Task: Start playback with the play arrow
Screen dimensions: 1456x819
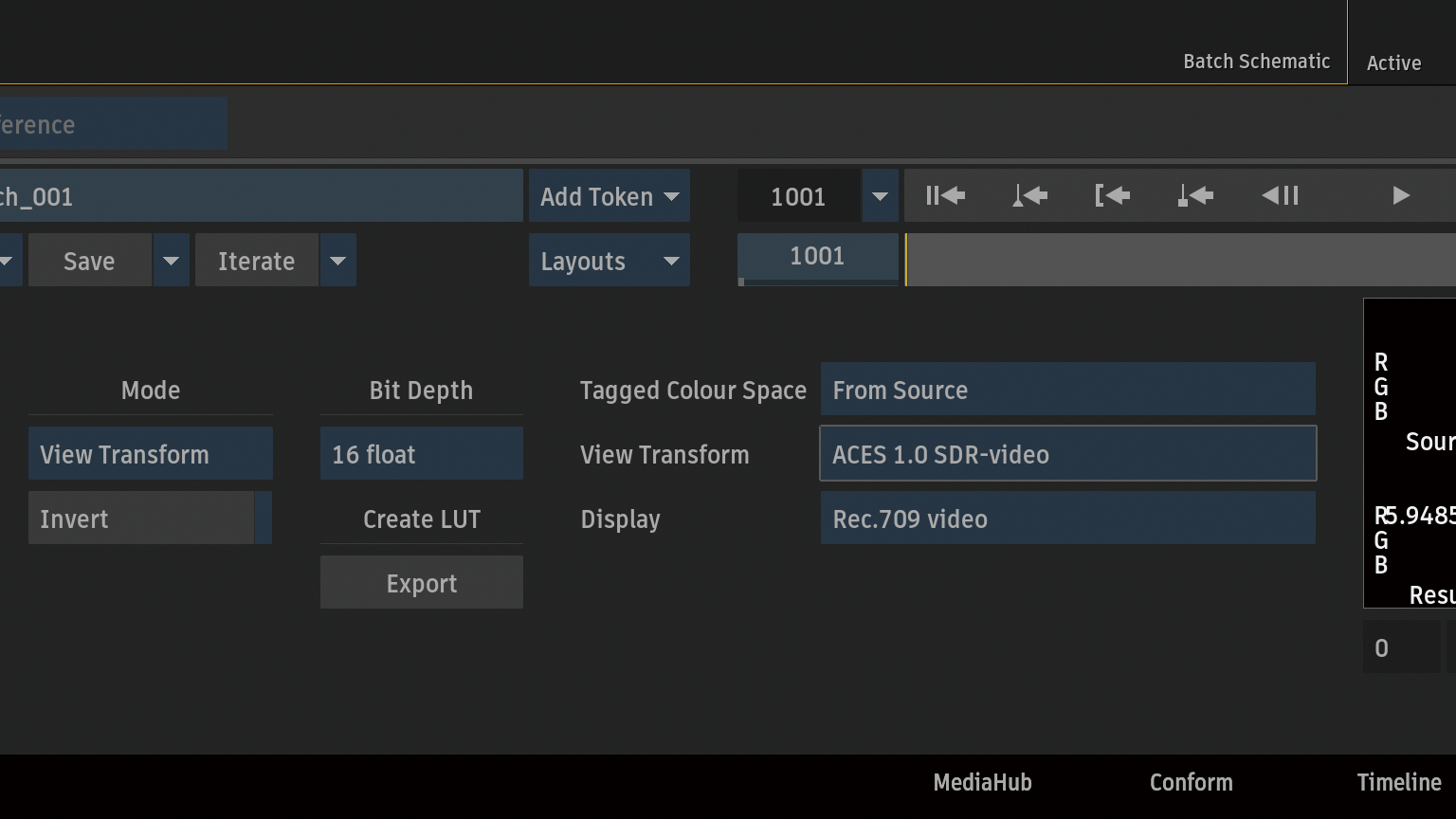Action: coord(1401,195)
